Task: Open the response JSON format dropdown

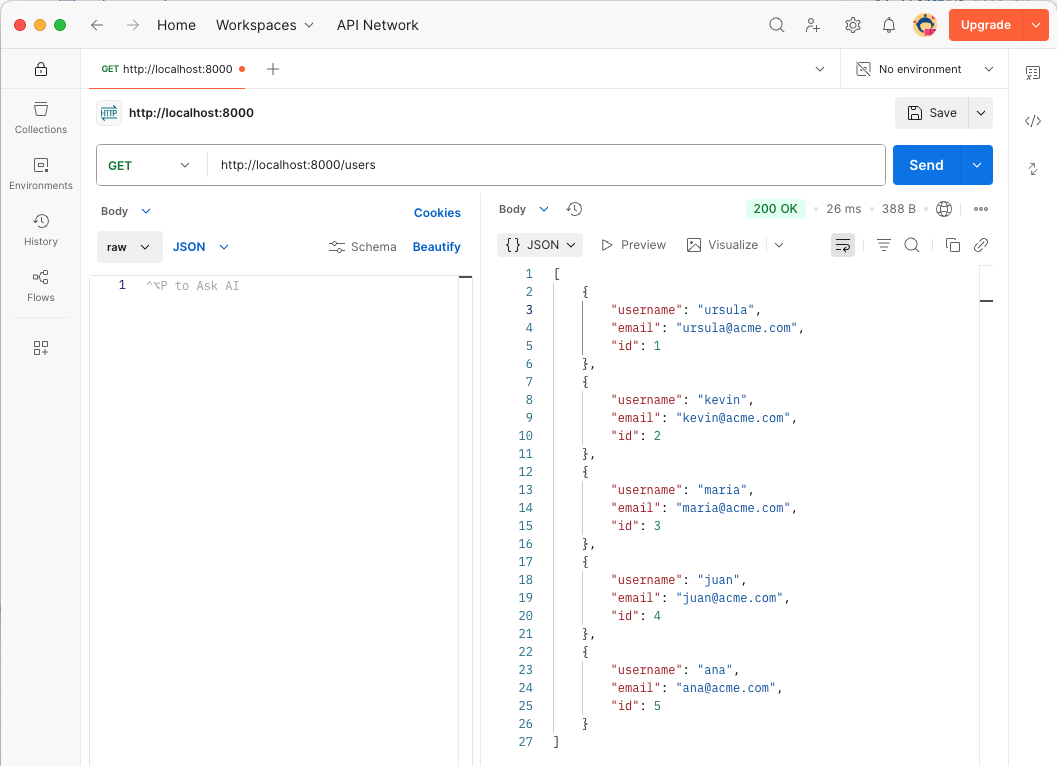Action: (540, 245)
